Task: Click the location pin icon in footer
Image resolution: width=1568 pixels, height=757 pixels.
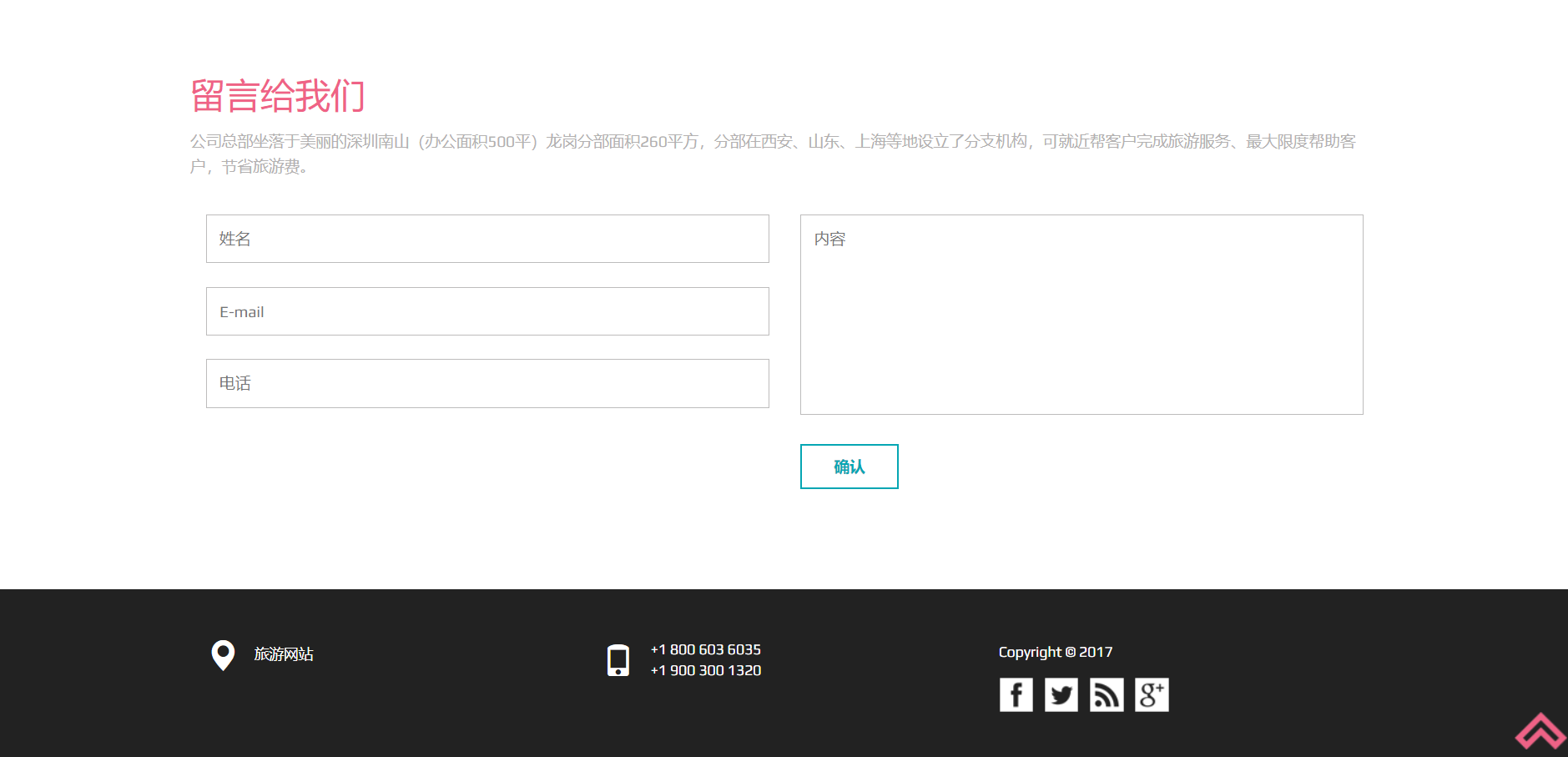Action: click(223, 655)
